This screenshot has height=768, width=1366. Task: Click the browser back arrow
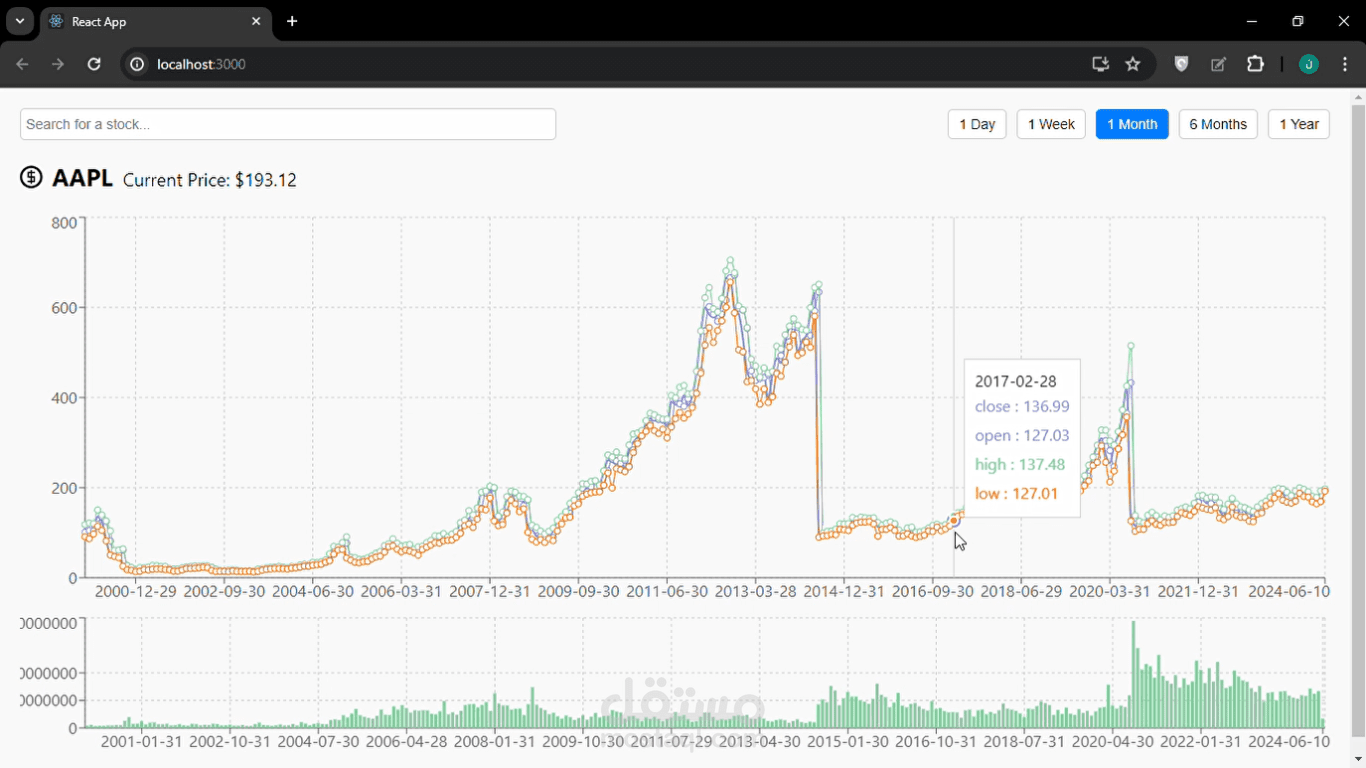point(22,64)
